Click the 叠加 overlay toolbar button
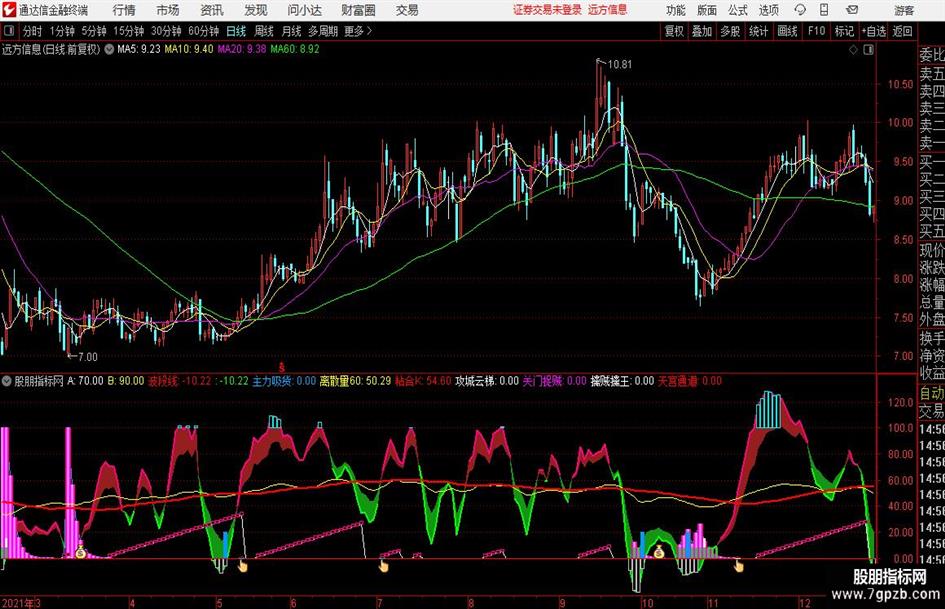This screenshot has width=945, height=609. click(702, 31)
